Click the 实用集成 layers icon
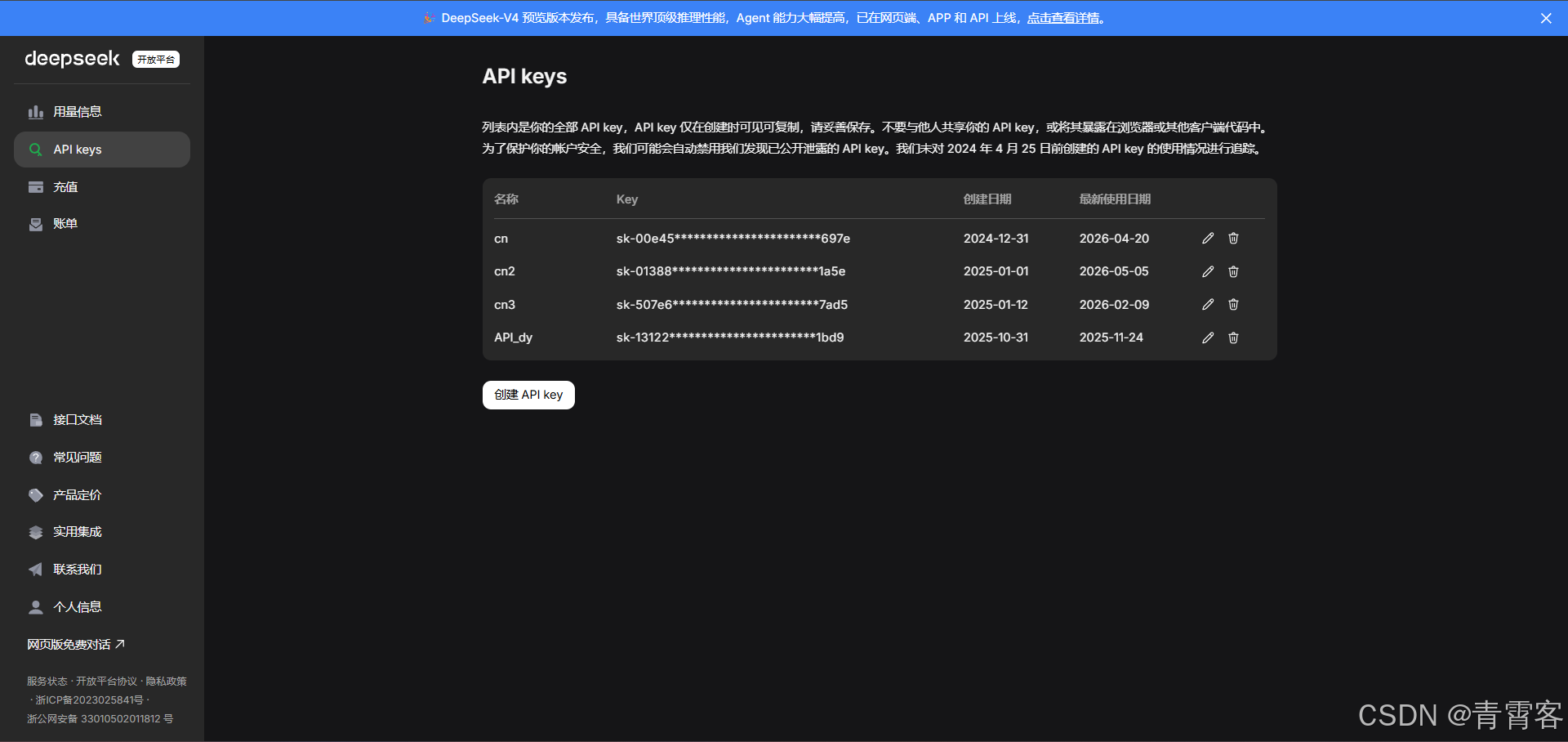The image size is (1568, 742). click(x=36, y=532)
